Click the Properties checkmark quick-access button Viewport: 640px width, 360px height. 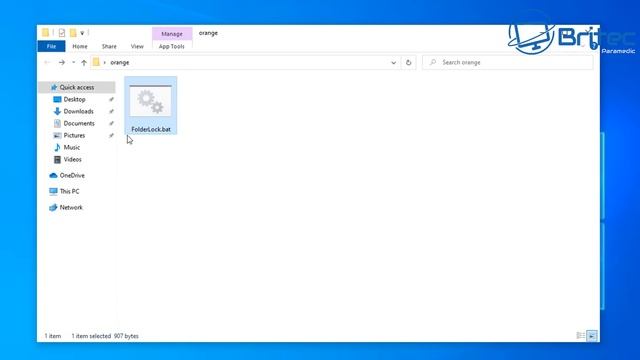62,33
